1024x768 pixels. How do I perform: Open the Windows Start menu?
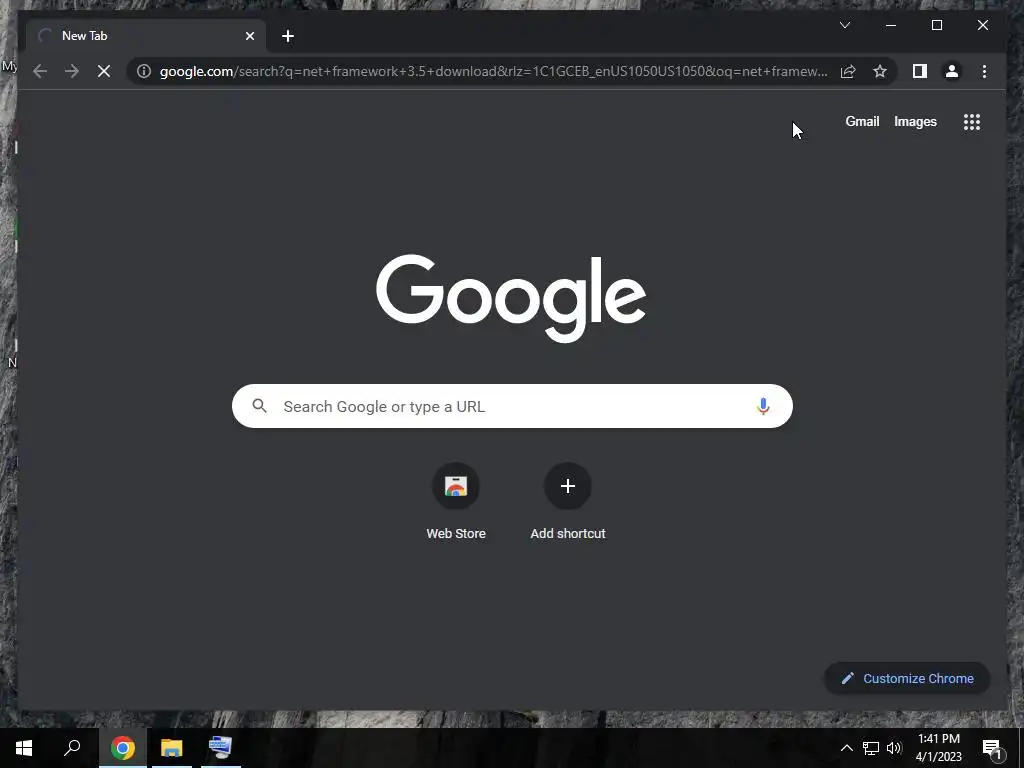(24, 748)
